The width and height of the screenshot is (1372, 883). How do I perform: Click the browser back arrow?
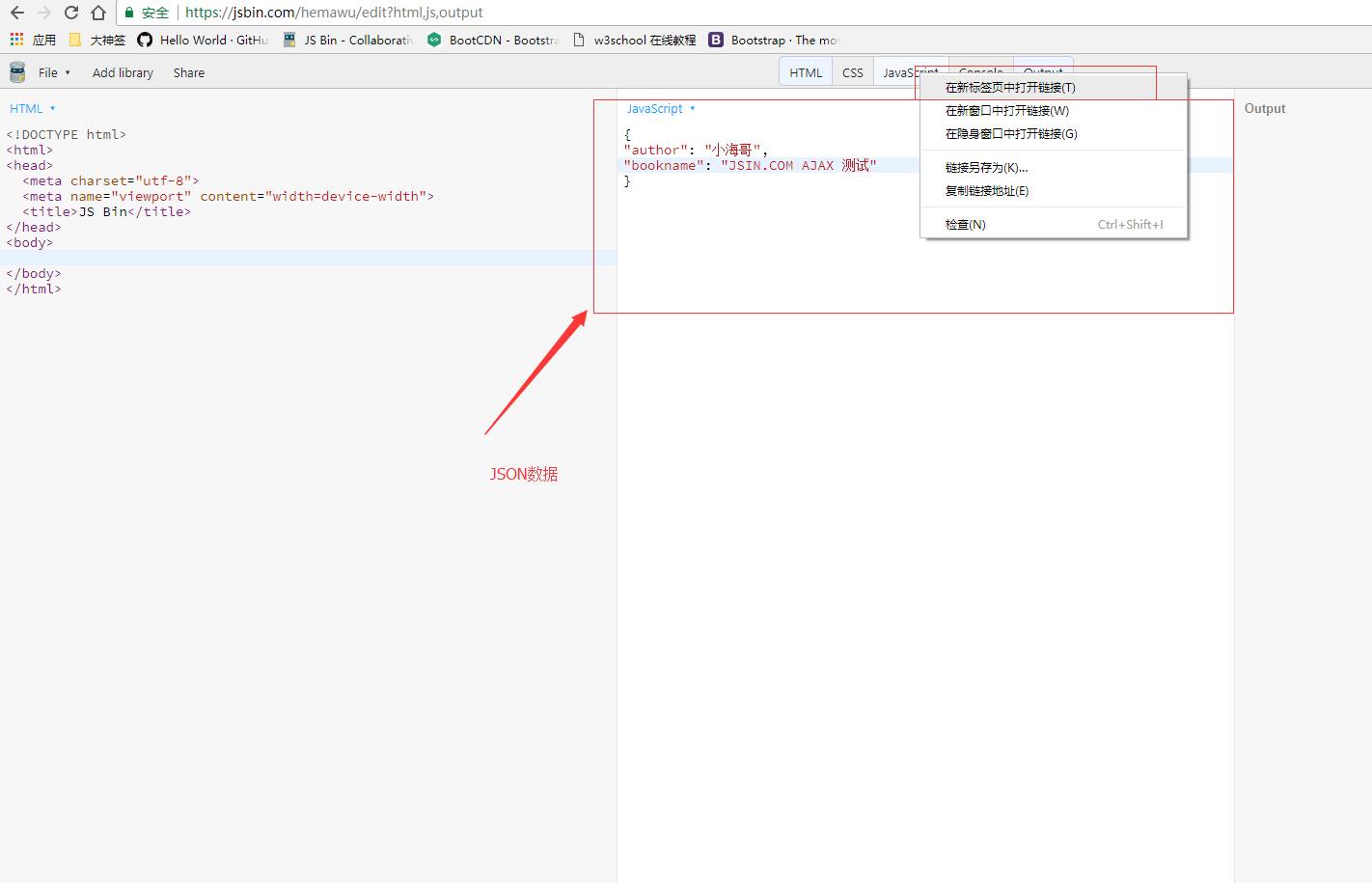(x=17, y=13)
